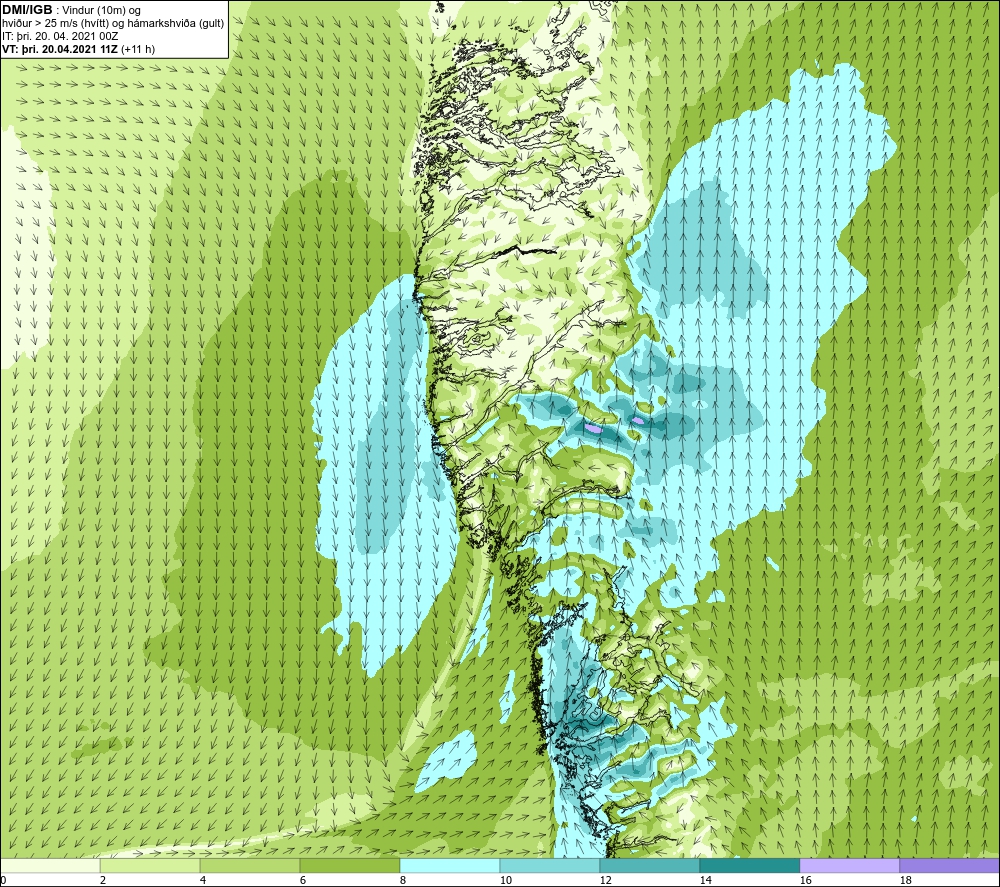Click the 12-14 m/s teal legend swatch

[x=649, y=865]
